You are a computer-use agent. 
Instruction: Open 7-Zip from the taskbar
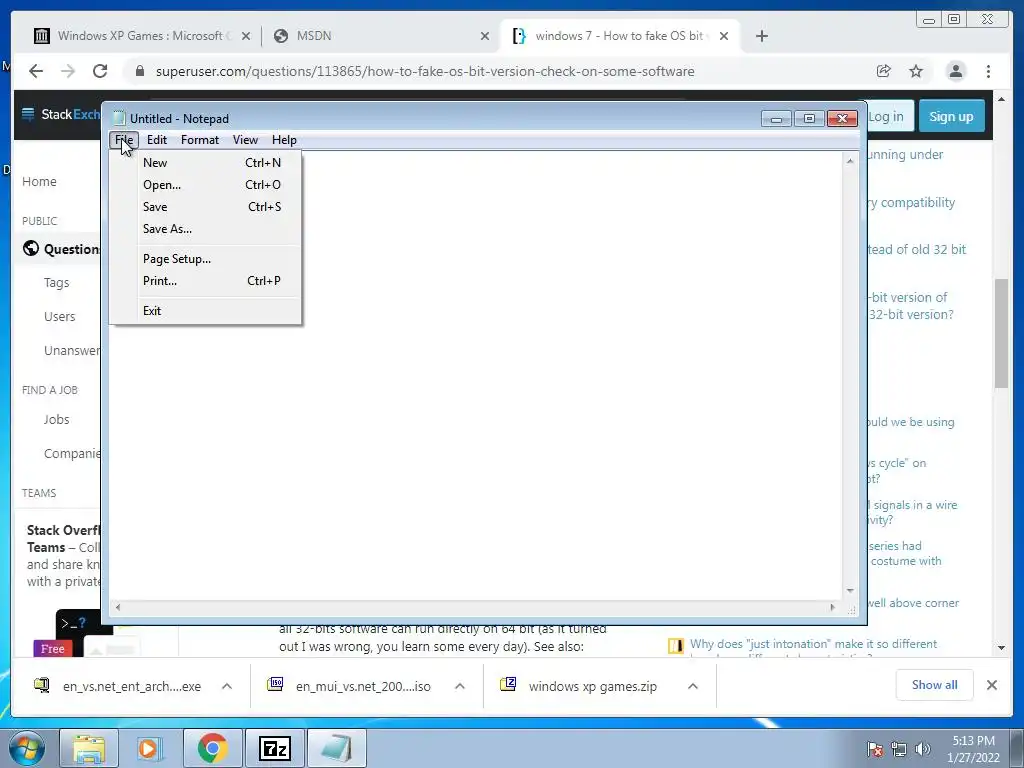point(274,748)
